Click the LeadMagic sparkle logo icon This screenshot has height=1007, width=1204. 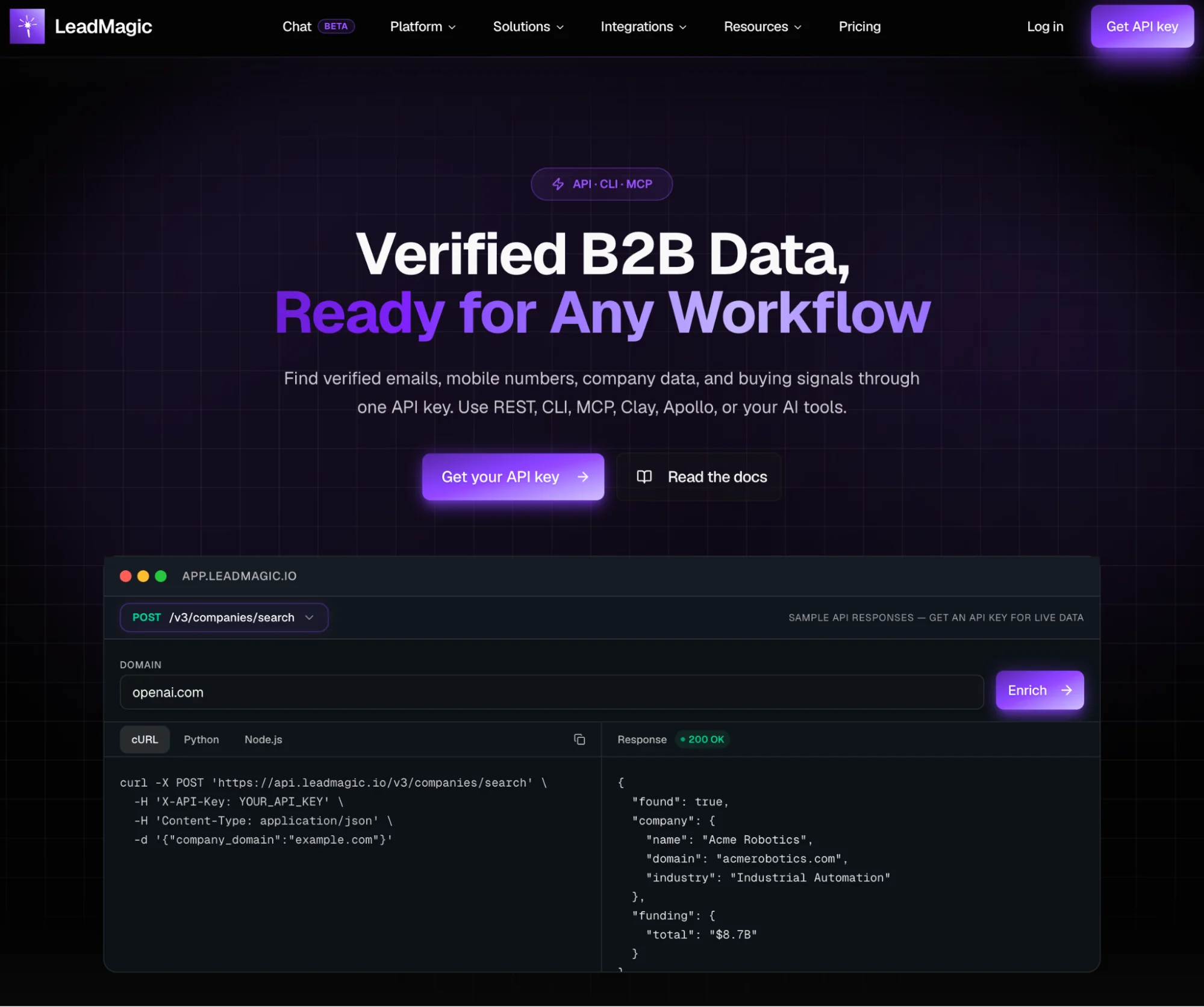click(27, 26)
